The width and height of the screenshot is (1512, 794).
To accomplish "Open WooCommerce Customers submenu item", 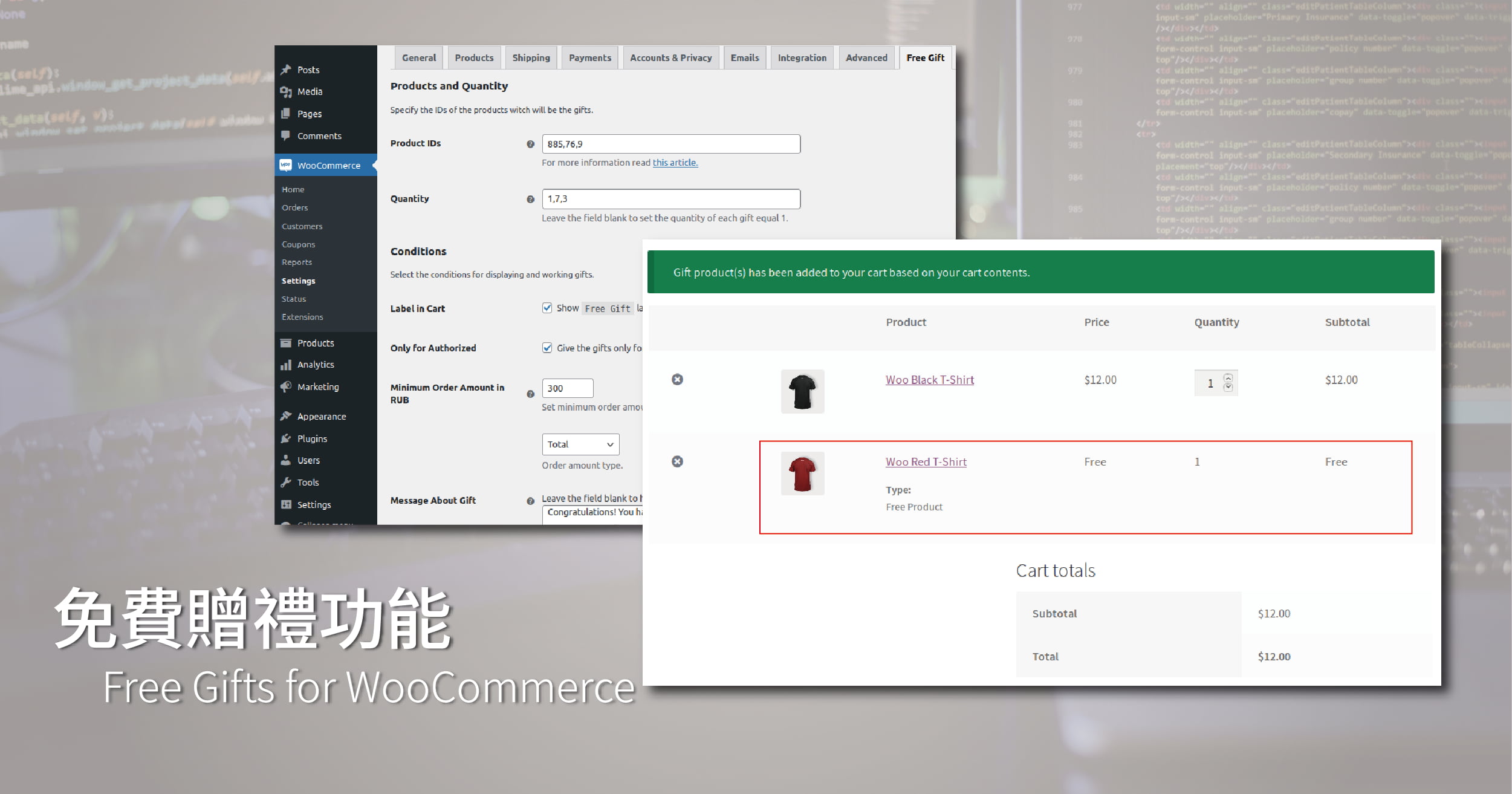I will 302,226.
